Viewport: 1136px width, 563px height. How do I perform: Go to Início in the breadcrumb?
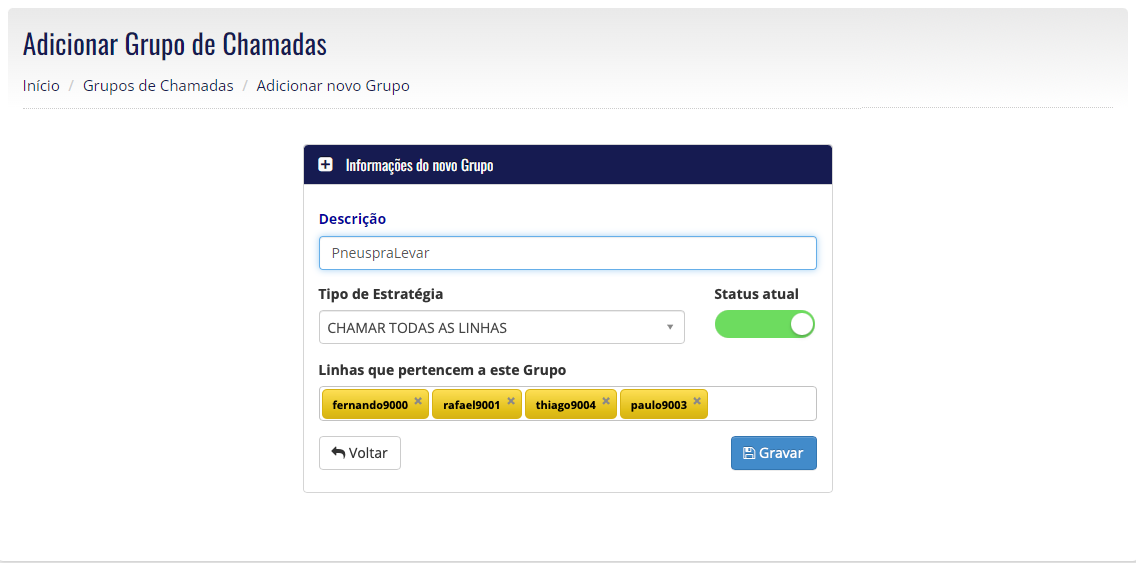(x=41, y=86)
